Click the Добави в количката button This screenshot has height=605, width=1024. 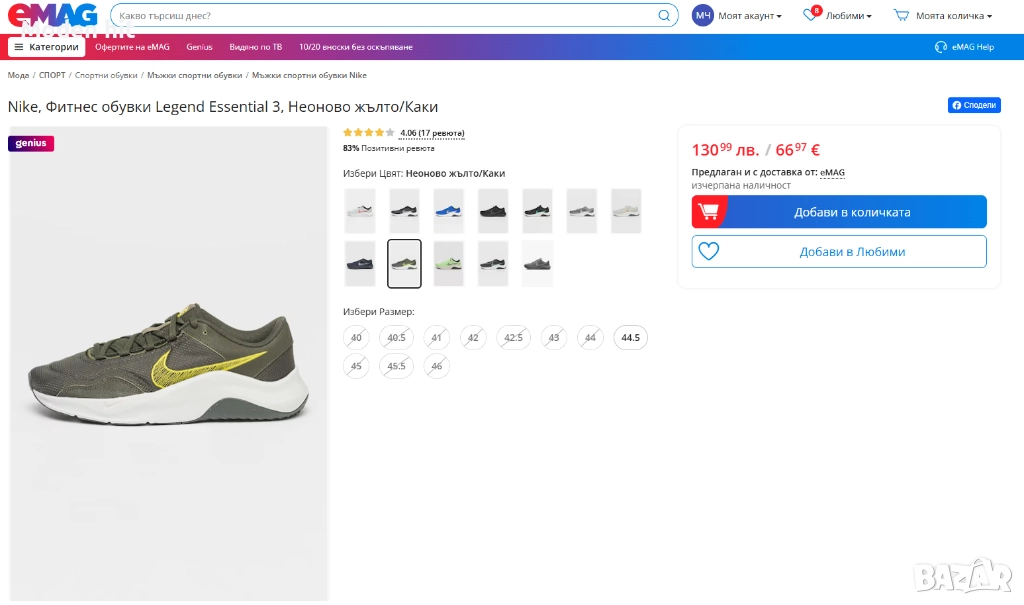click(x=839, y=212)
